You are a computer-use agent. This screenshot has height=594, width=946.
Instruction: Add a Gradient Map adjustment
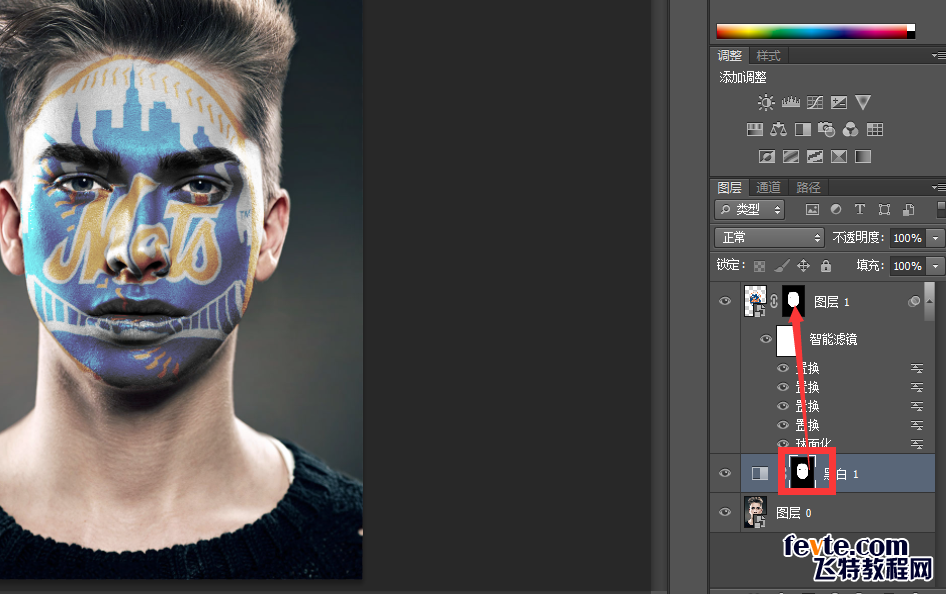[863, 157]
